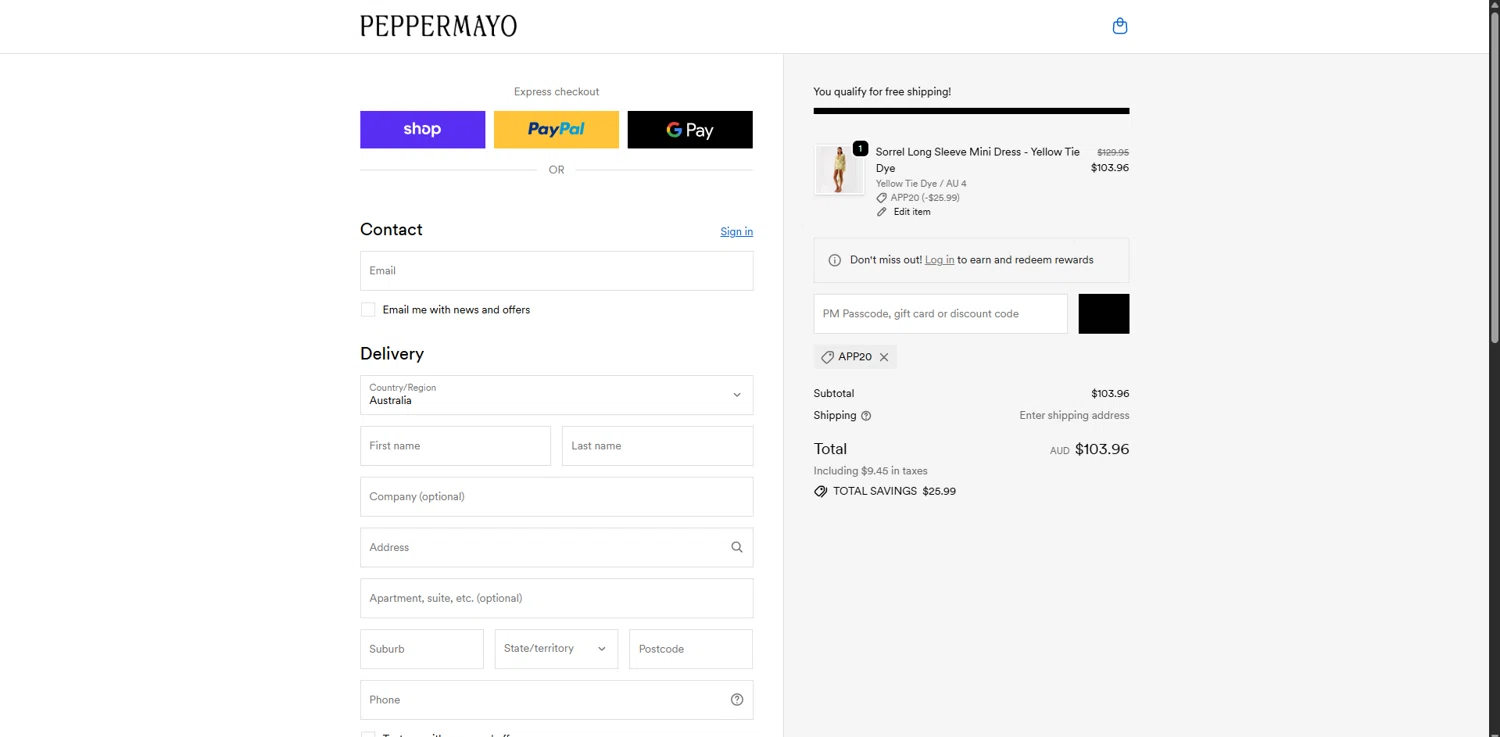Click the Suburb field
The width and height of the screenshot is (1500, 737).
(422, 649)
